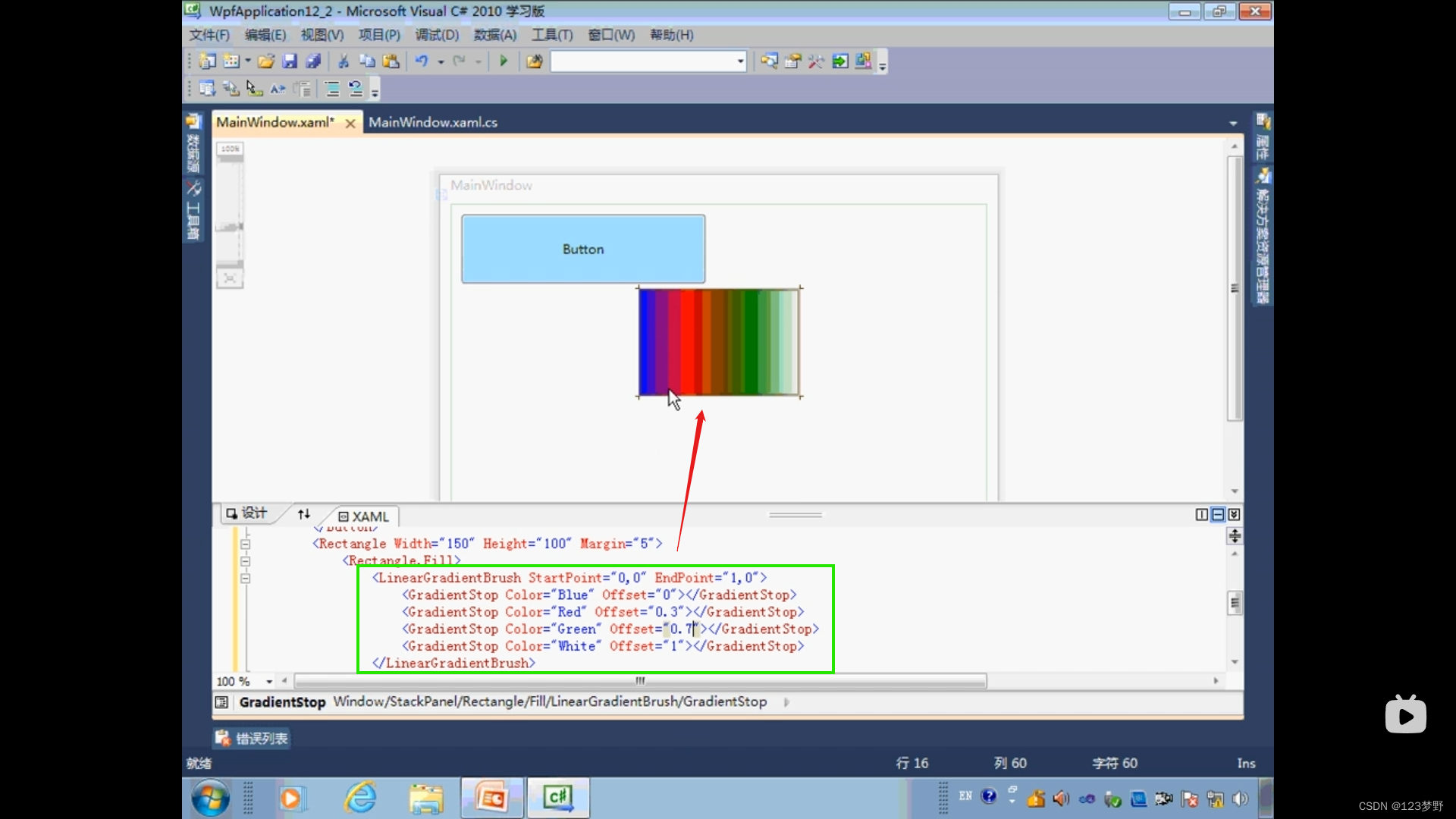Open the 工具(T) menu
Screen dimensions: 1456x819
pyautogui.click(x=552, y=35)
